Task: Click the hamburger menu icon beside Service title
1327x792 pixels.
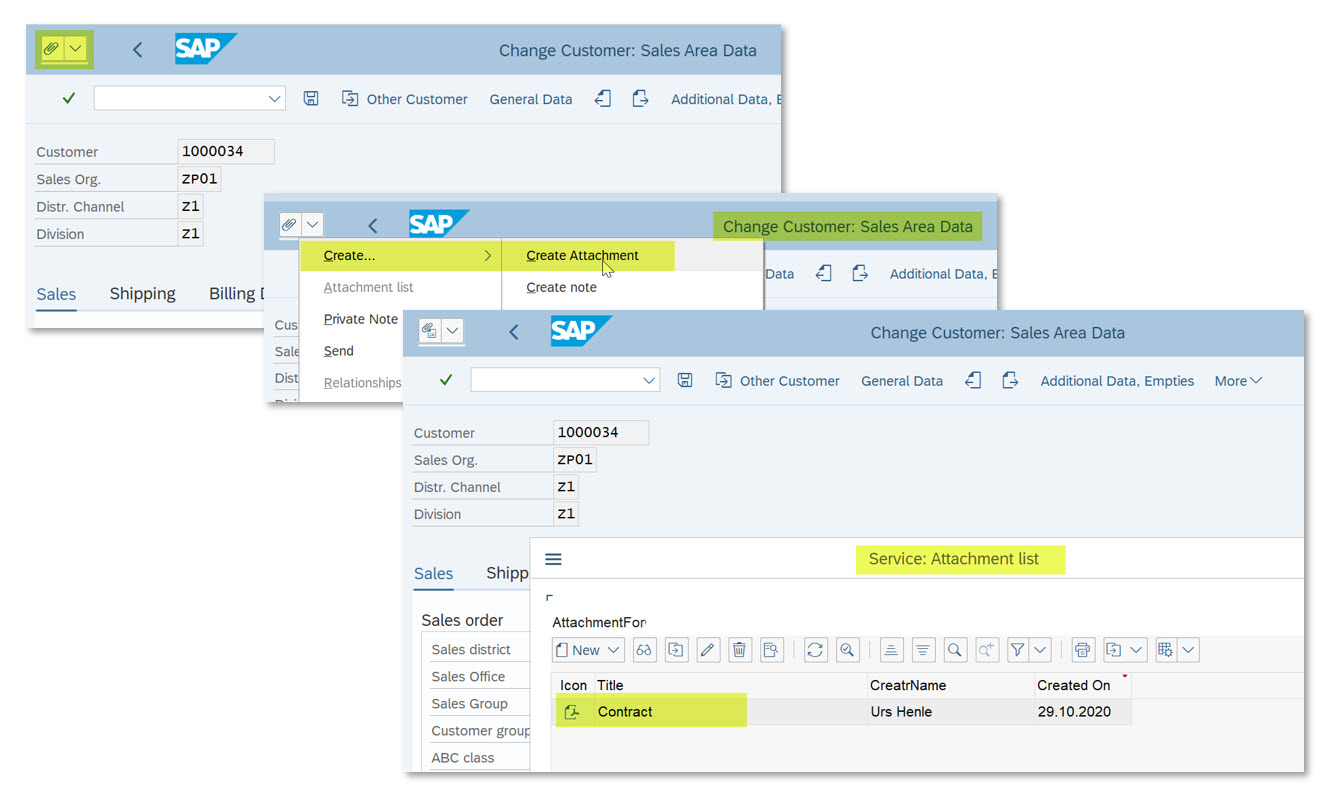Action: pos(553,559)
